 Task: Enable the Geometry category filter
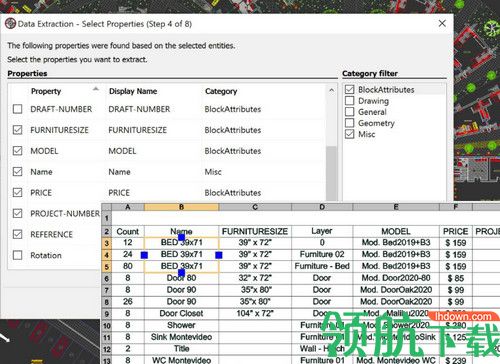coord(349,123)
